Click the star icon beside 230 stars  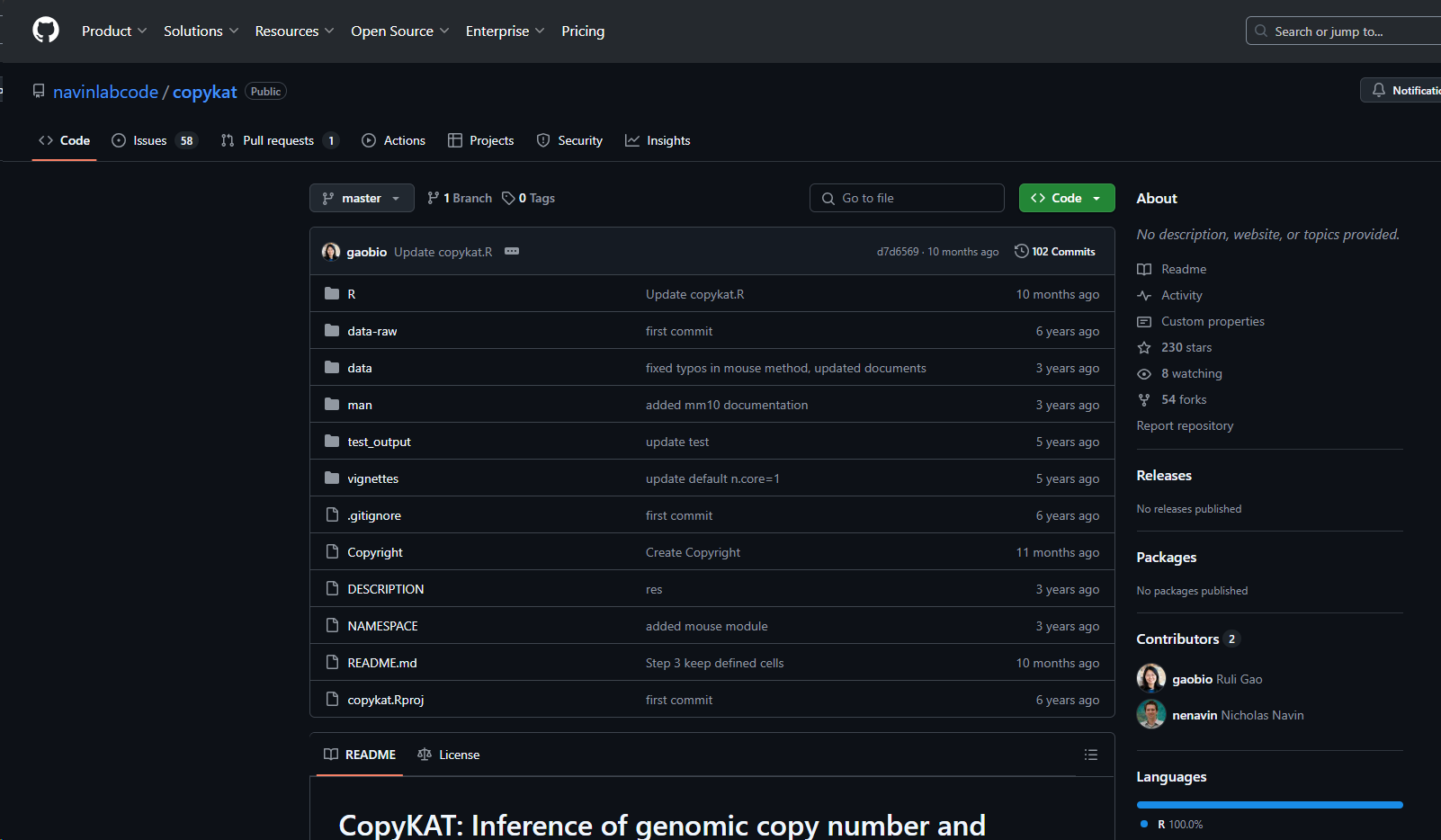[x=1144, y=347]
